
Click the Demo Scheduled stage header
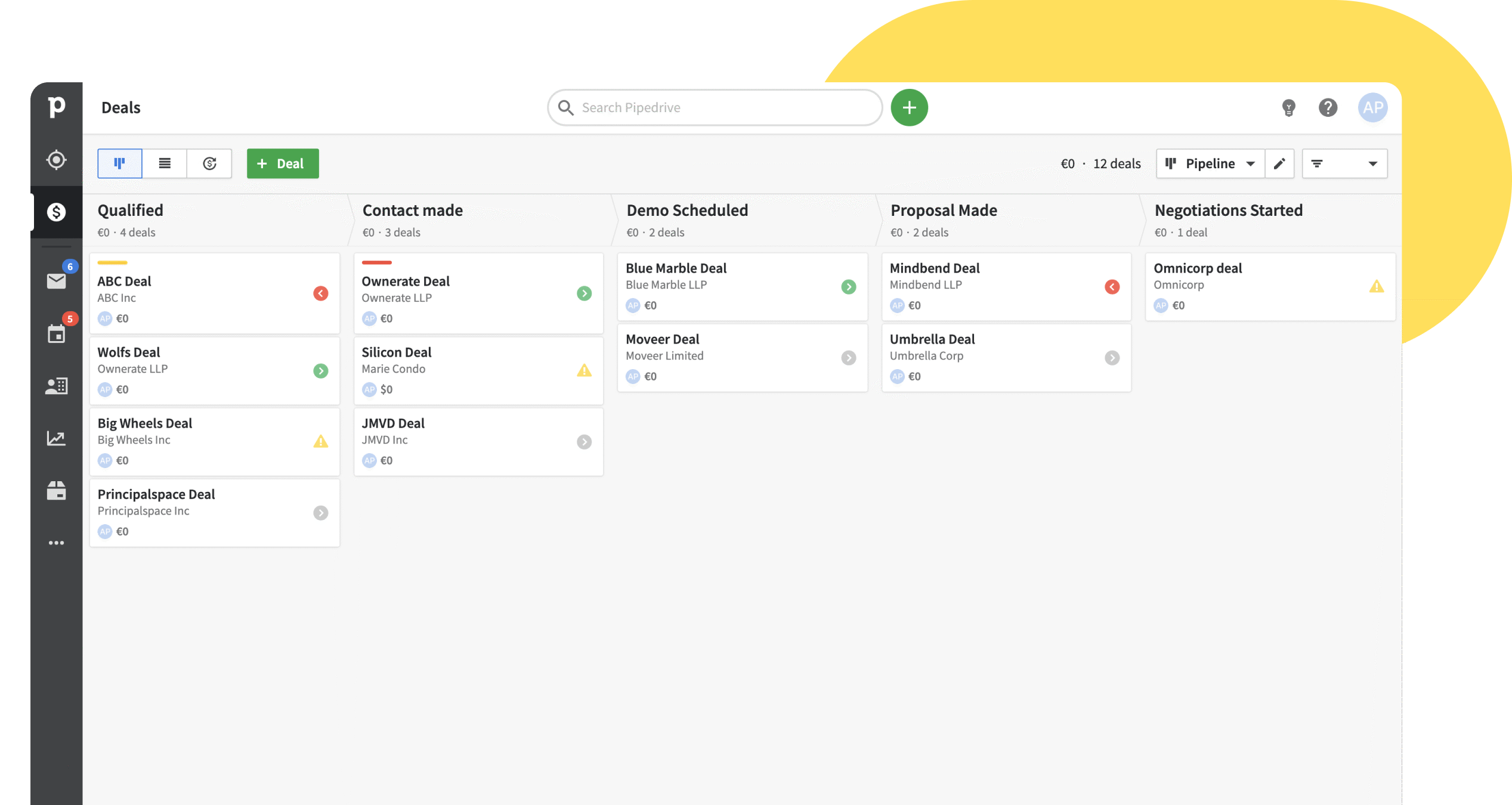tap(687, 210)
